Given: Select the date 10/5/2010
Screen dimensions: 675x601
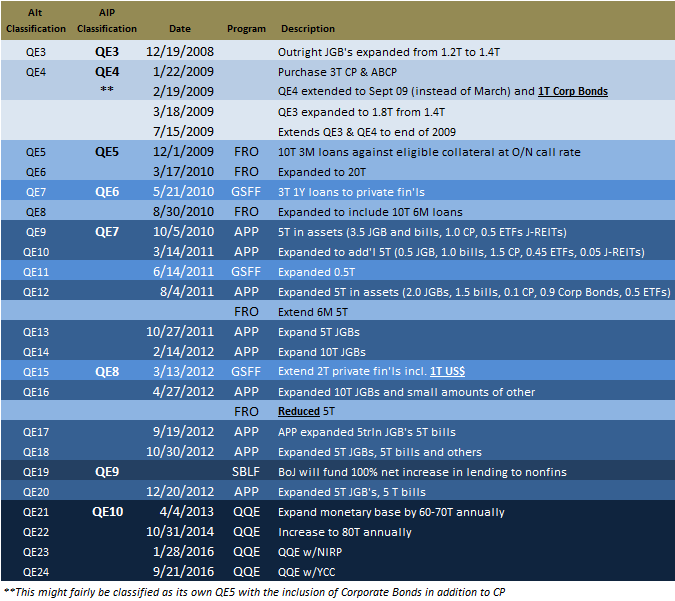Looking at the screenshot, I should 183,232.
